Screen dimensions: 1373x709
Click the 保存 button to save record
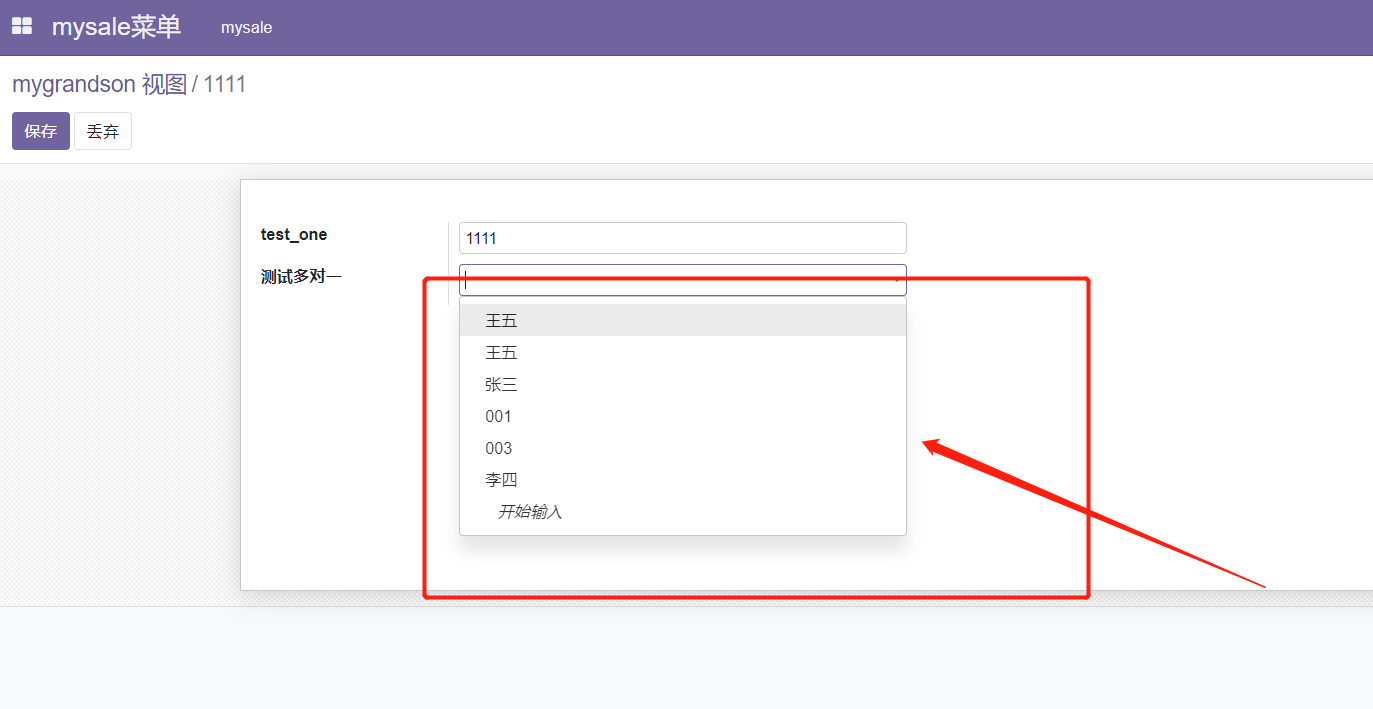point(40,131)
